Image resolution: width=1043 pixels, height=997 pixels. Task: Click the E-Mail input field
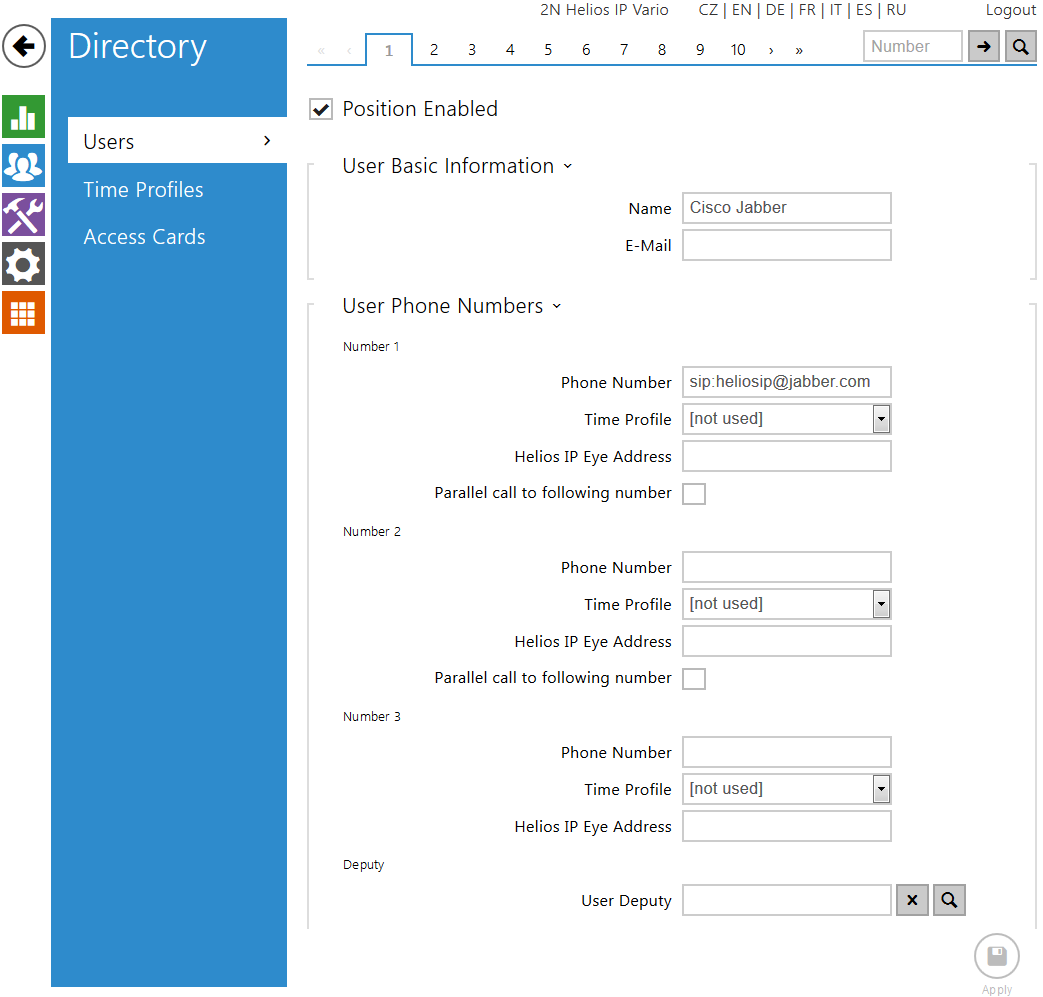click(786, 245)
